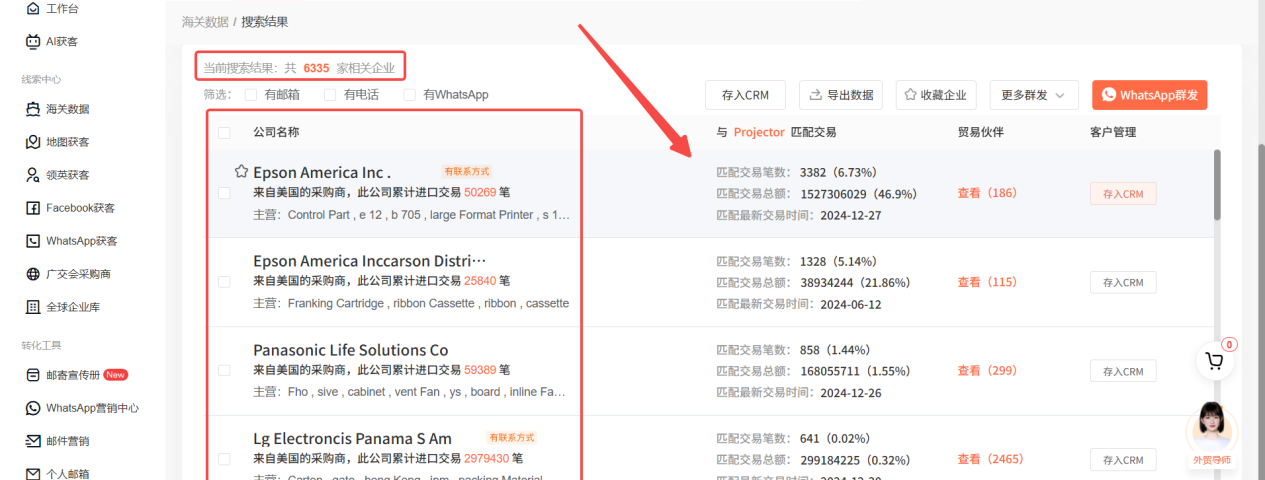
Task: Click import count 2979430
Action: [x=487, y=458]
